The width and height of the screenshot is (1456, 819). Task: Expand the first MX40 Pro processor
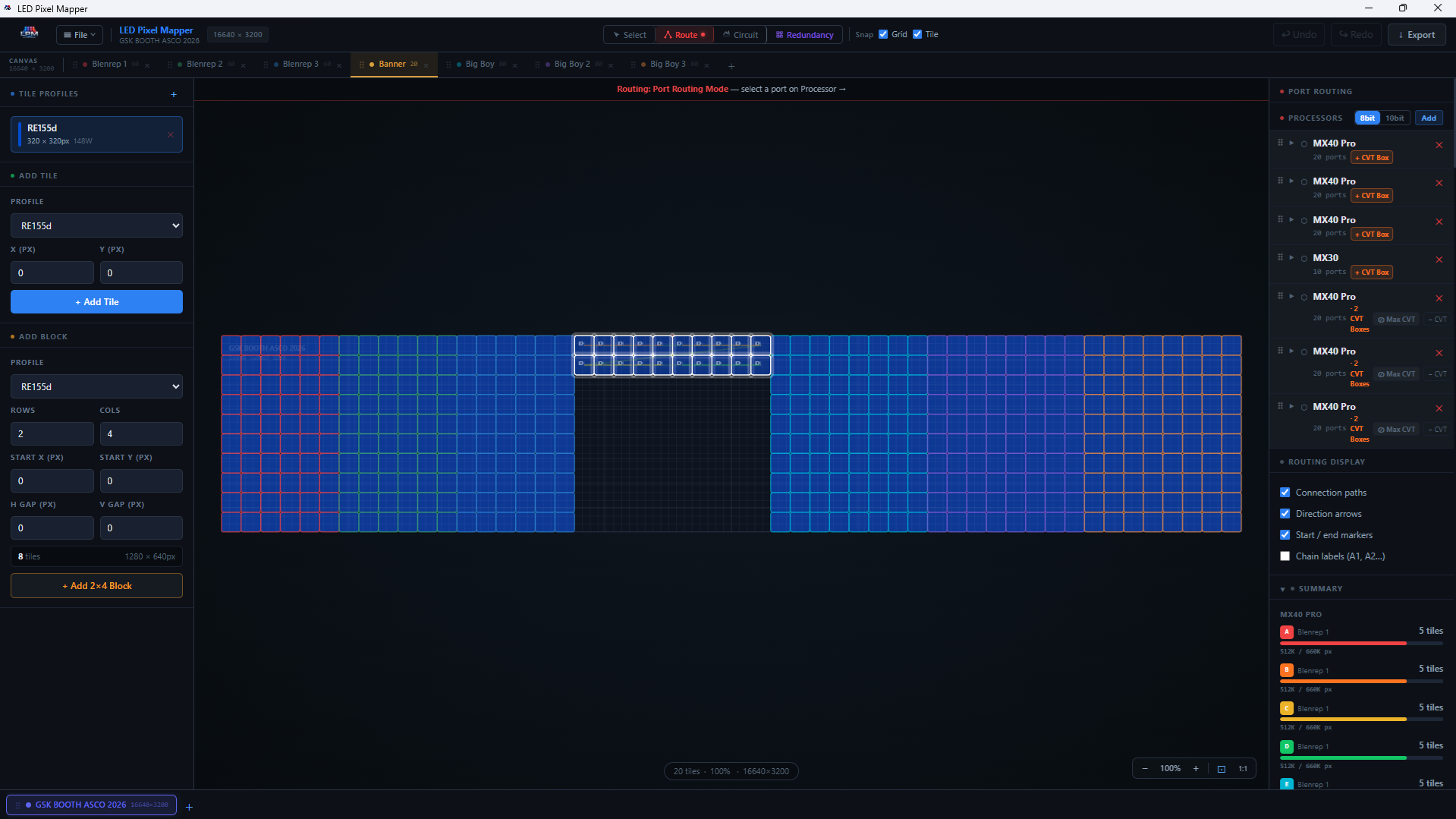pyautogui.click(x=1291, y=142)
